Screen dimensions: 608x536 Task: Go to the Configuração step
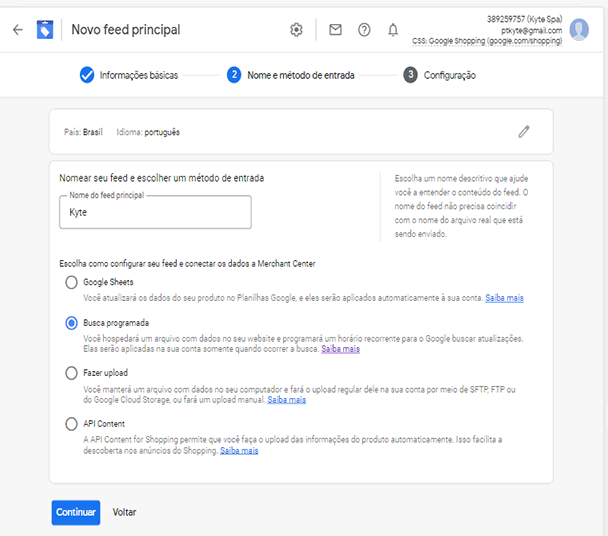click(439, 75)
